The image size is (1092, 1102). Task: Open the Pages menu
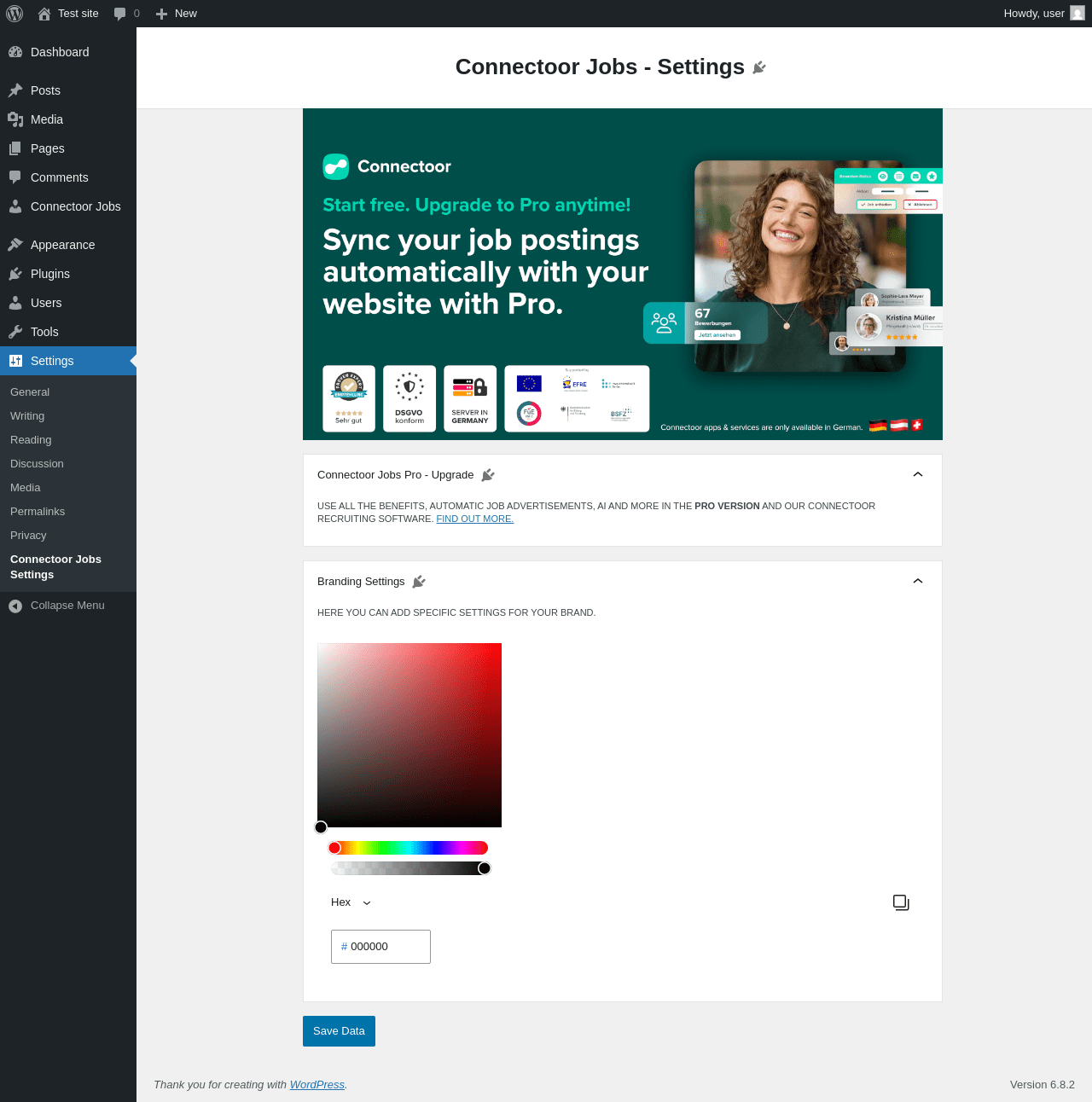click(68, 148)
